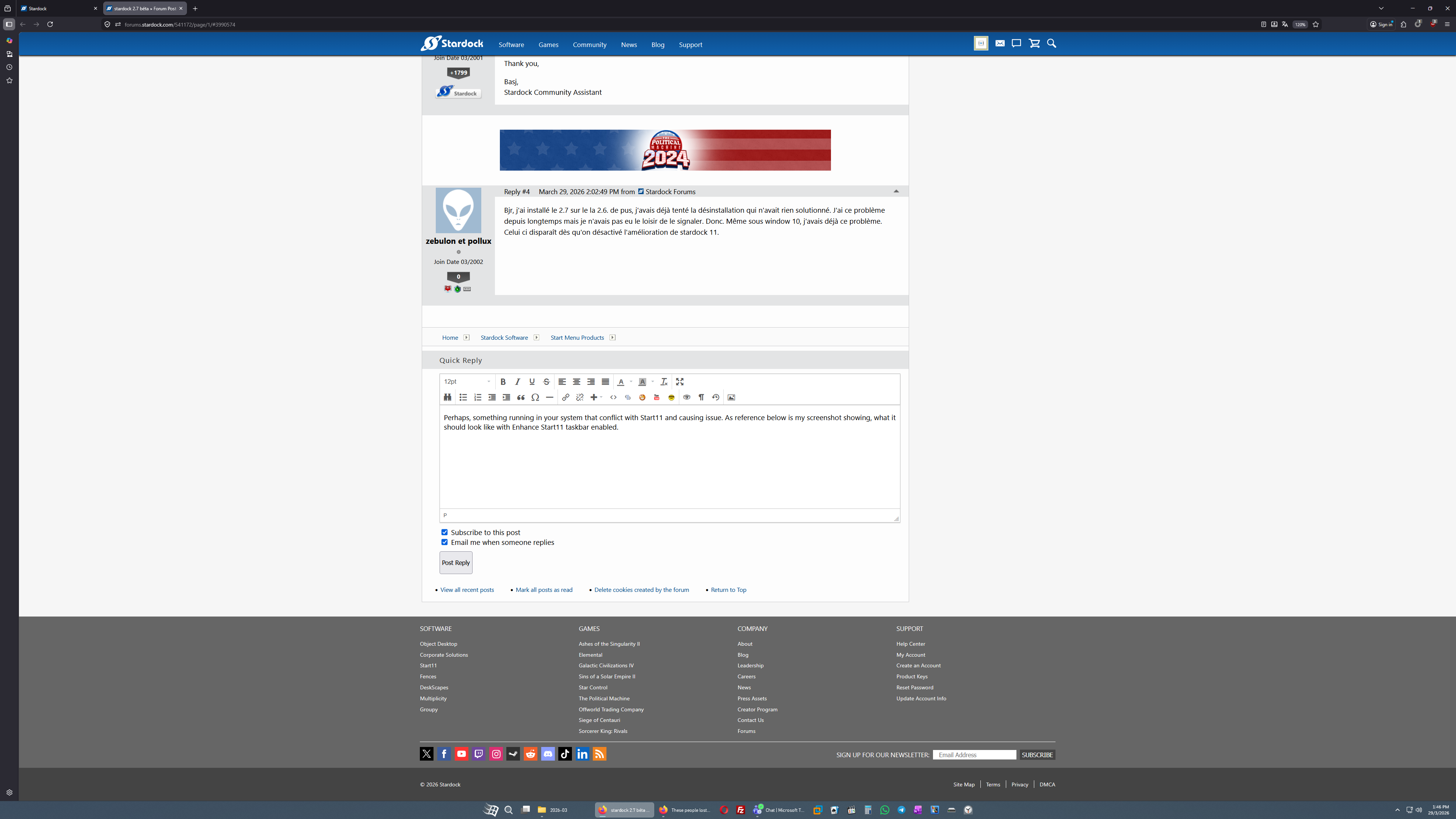Uncheck Email me when someone replies
1456x819 pixels.
pyautogui.click(x=444, y=542)
